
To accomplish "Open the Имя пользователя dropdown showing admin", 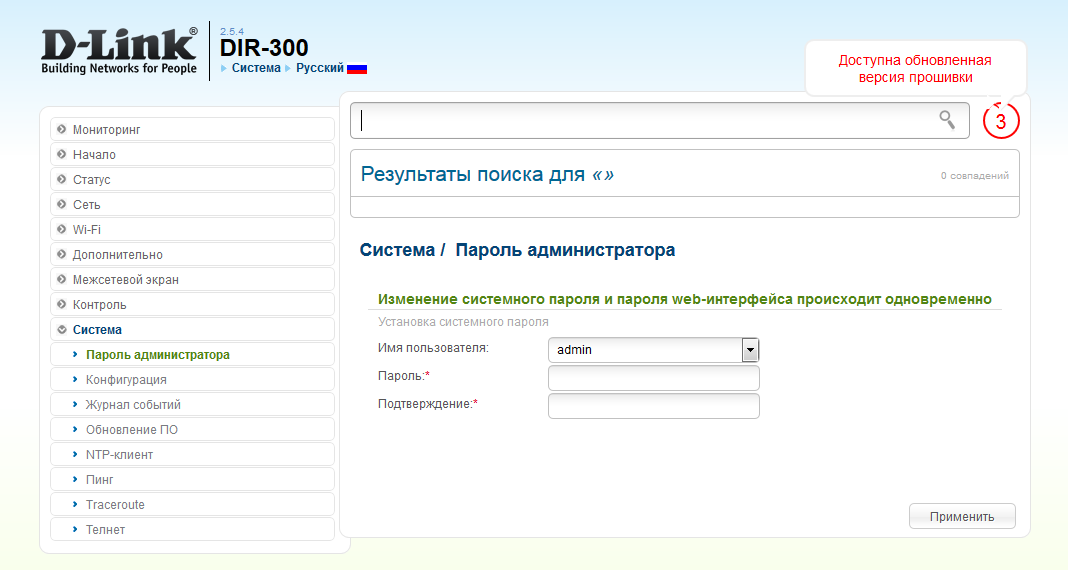I will tap(653, 350).
